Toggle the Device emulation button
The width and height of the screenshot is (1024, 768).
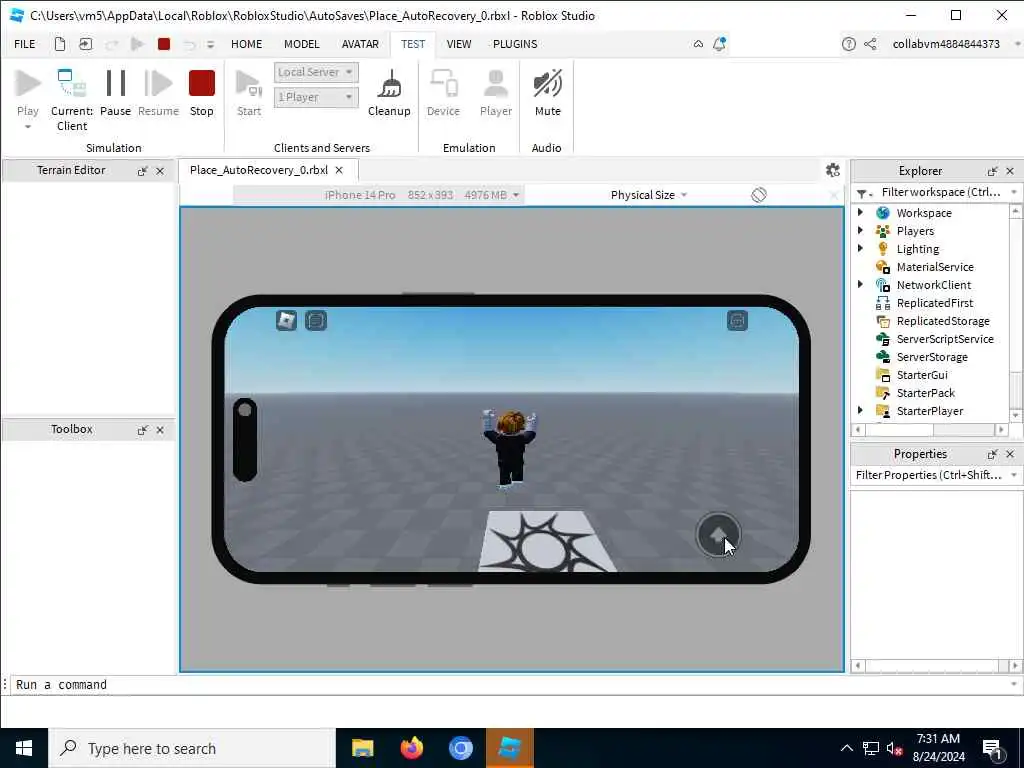443,94
